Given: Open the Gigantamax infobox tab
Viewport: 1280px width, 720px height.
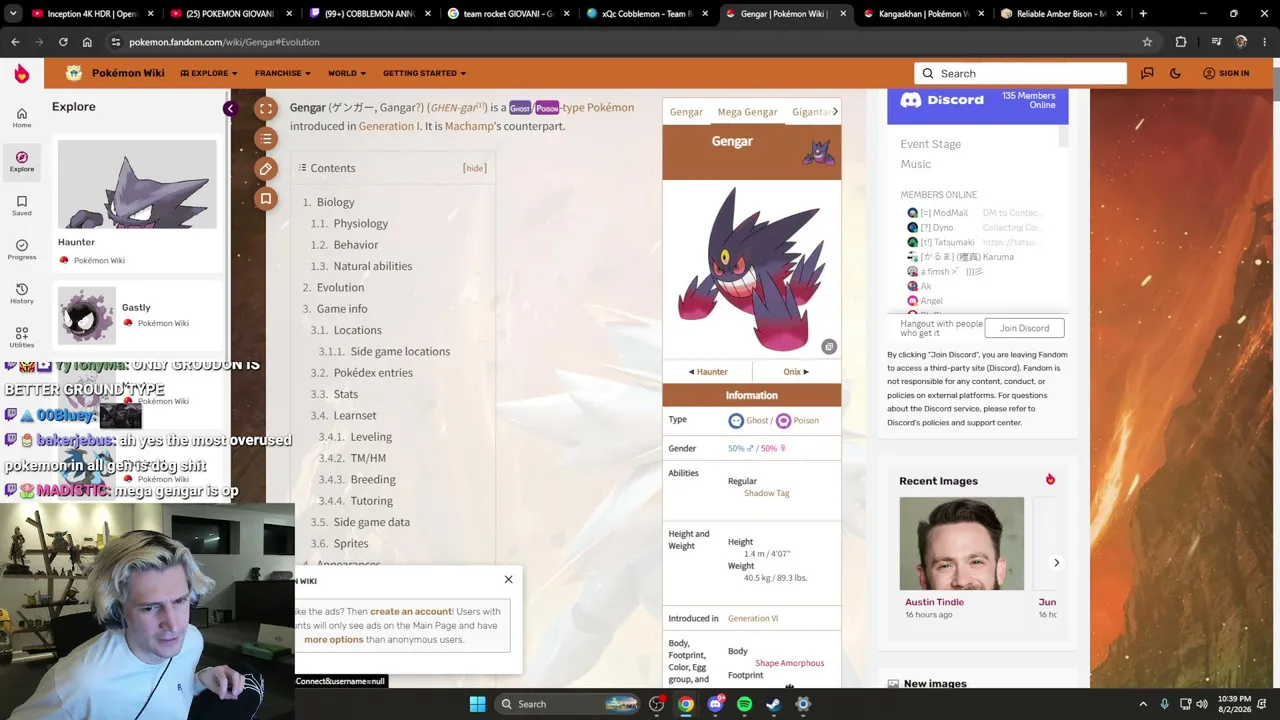Looking at the screenshot, I should 809,112.
